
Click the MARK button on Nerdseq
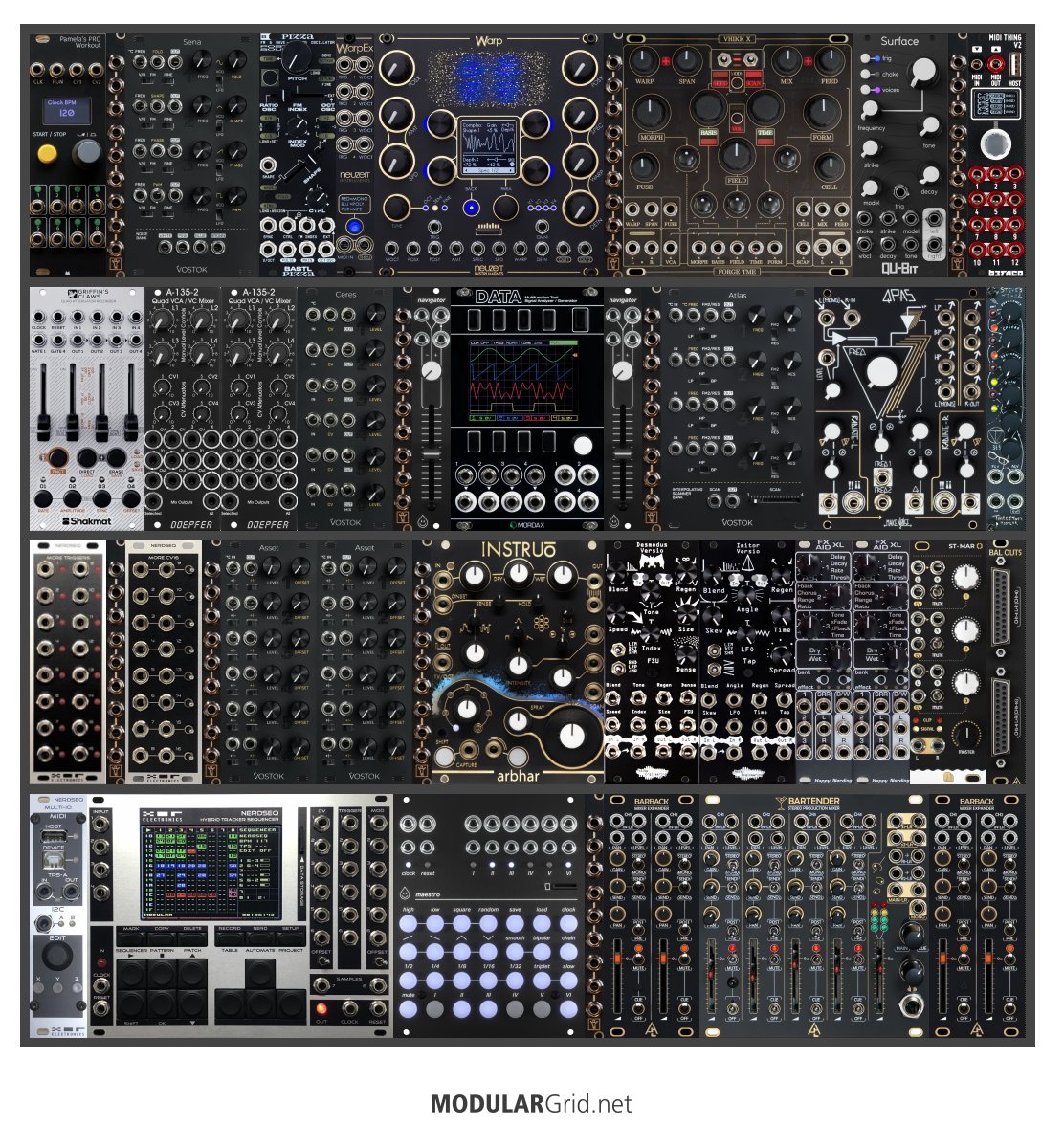coord(131,937)
